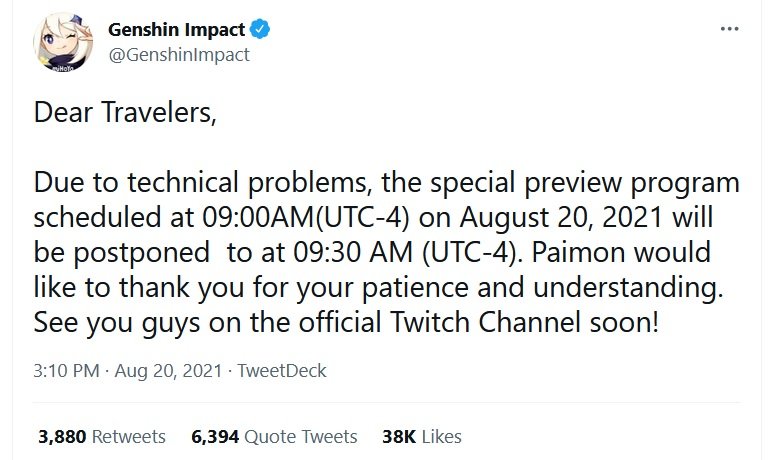Click the "09:30 AM (UTC-4)" postponed time

point(408,253)
